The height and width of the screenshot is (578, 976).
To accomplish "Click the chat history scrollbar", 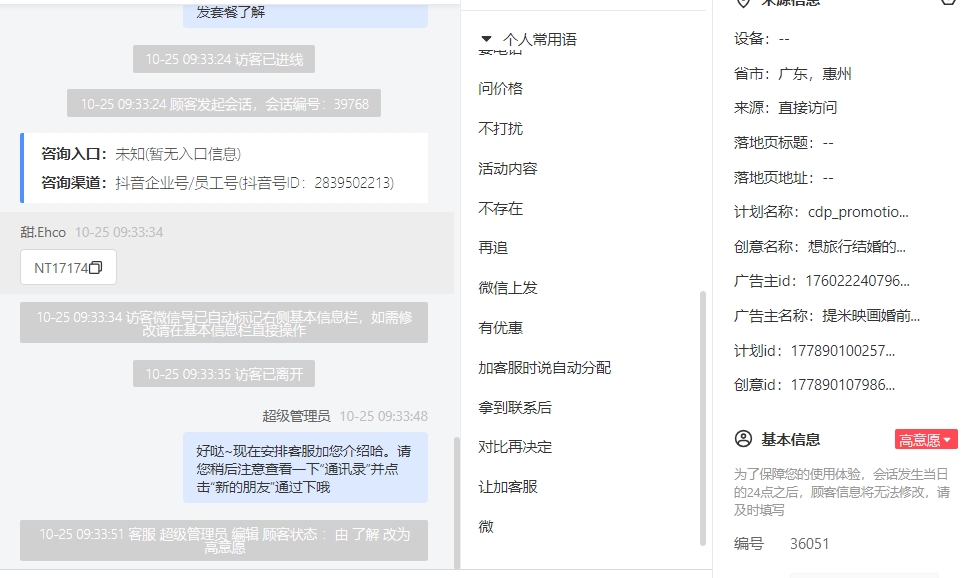I will point(457,503).
